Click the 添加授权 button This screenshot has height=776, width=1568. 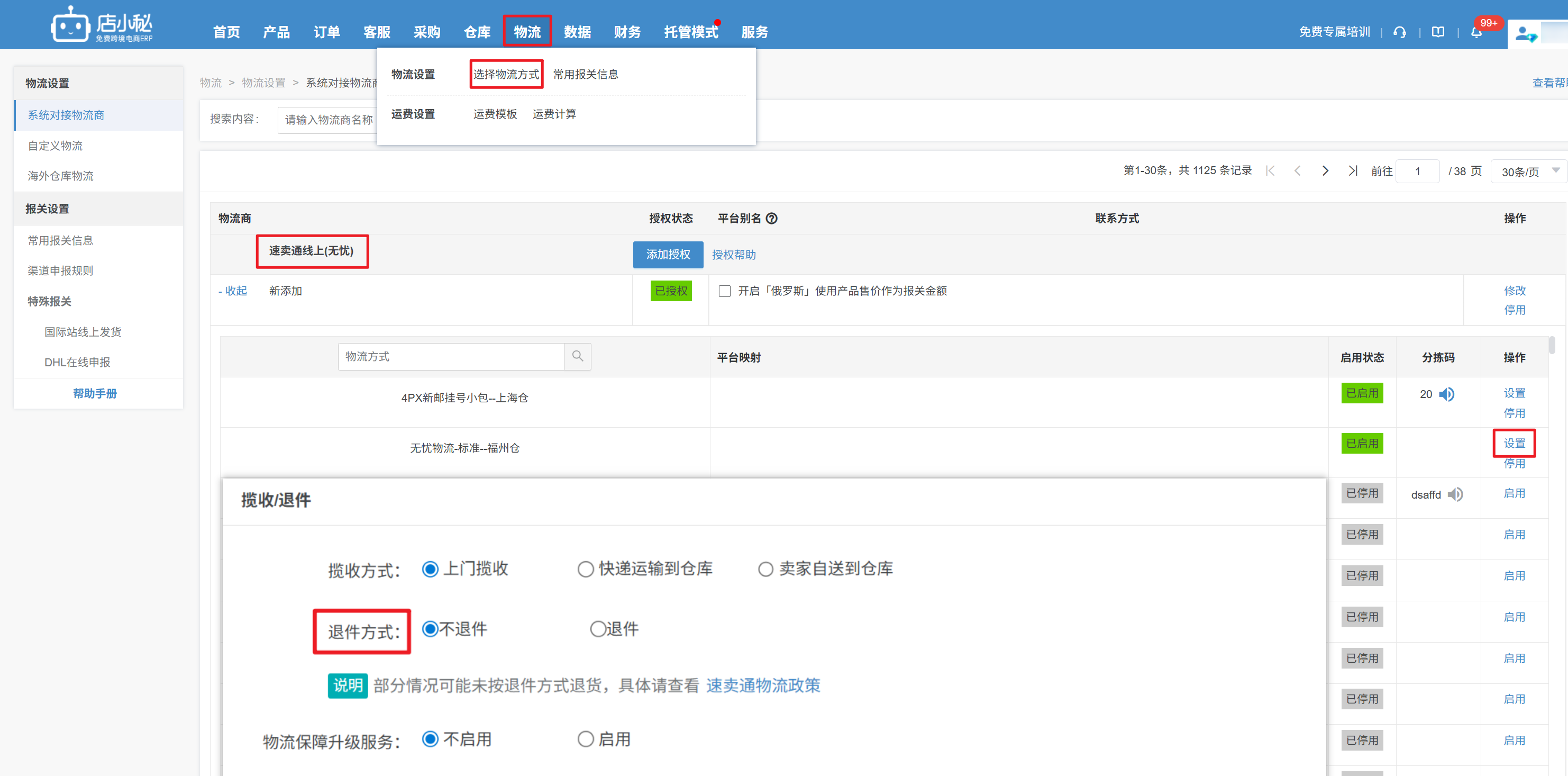pos(668,255)
